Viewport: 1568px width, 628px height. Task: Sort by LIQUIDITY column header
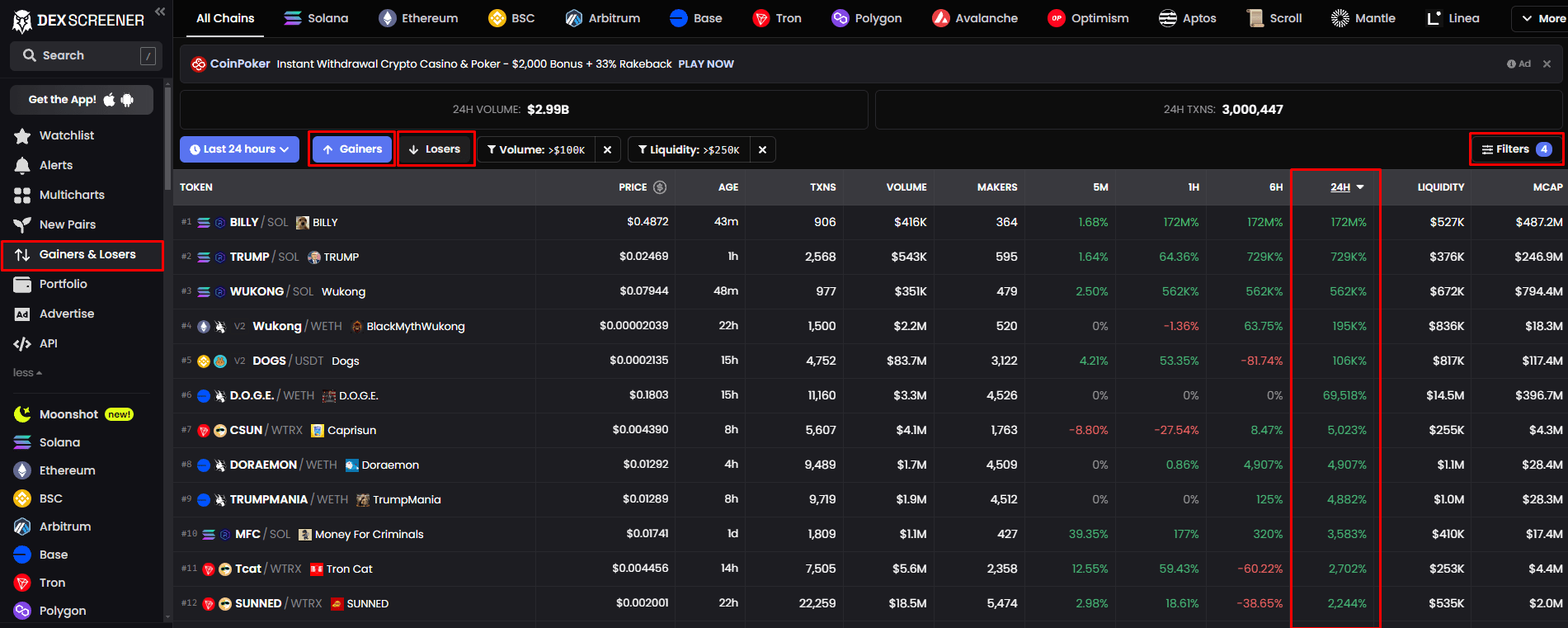click(x=1441, y=187)
